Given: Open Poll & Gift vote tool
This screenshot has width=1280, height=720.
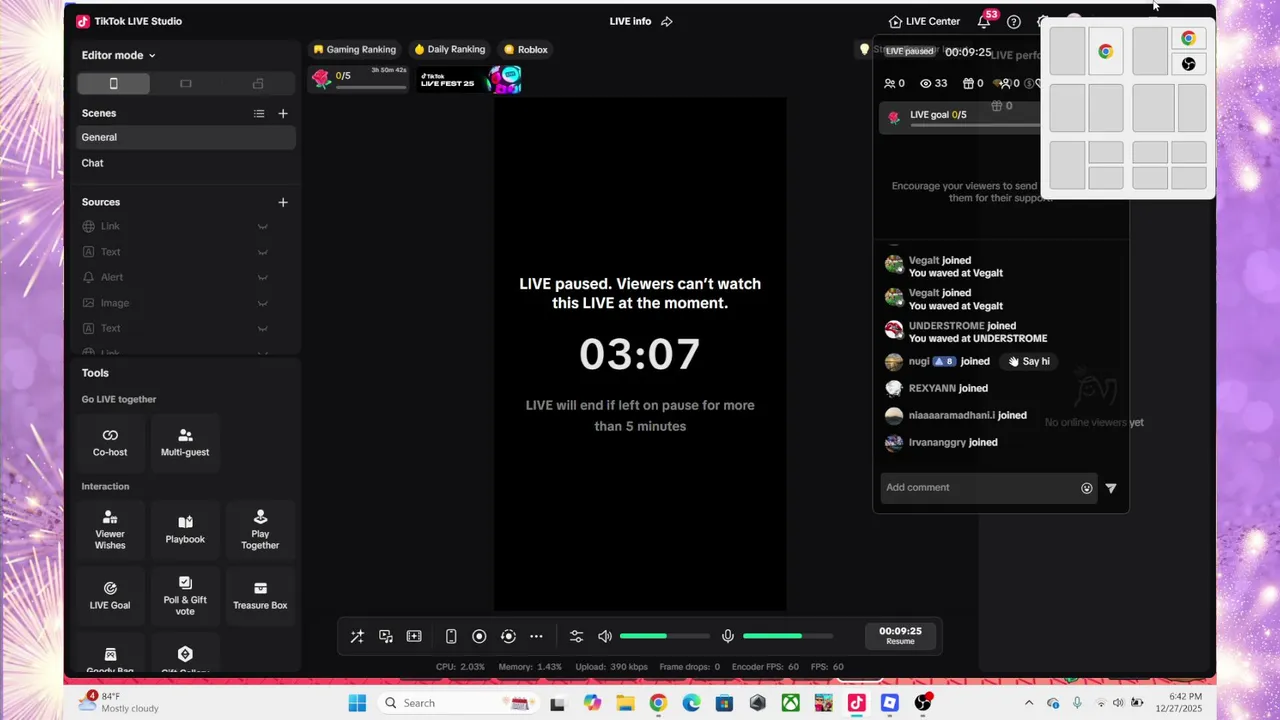Looking at the screenshot, I should 185,594.
